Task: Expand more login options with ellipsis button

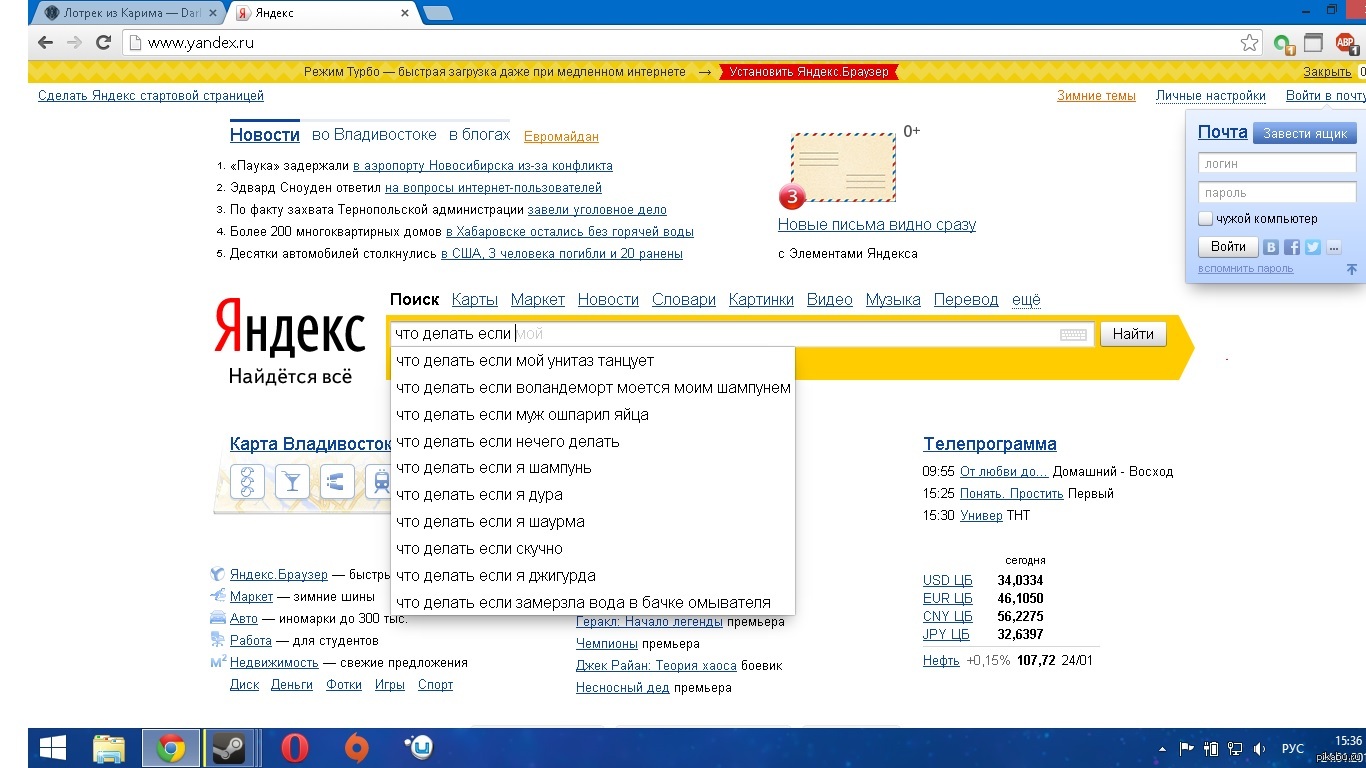Action: click(1333, 247)
